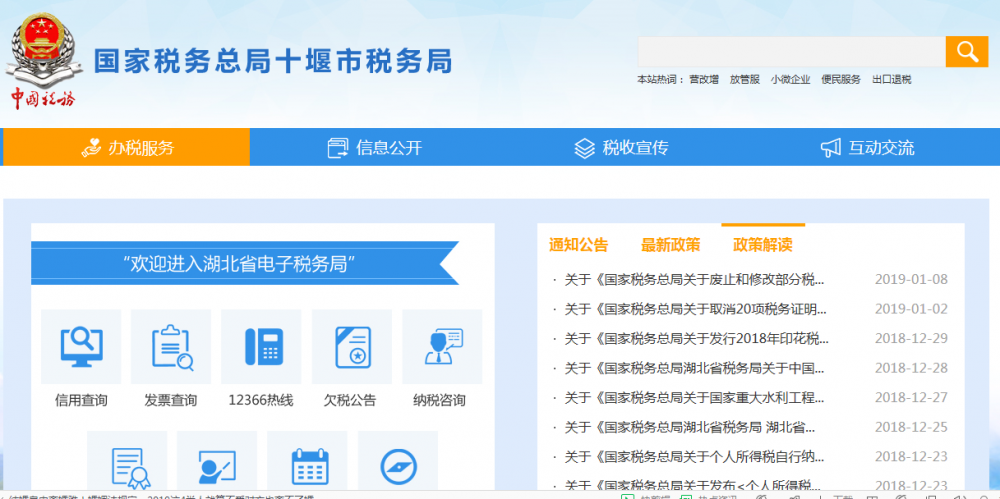Click the date 2019-01-08
This screenshot has width=1000, height=499.
tap(911, 279)
